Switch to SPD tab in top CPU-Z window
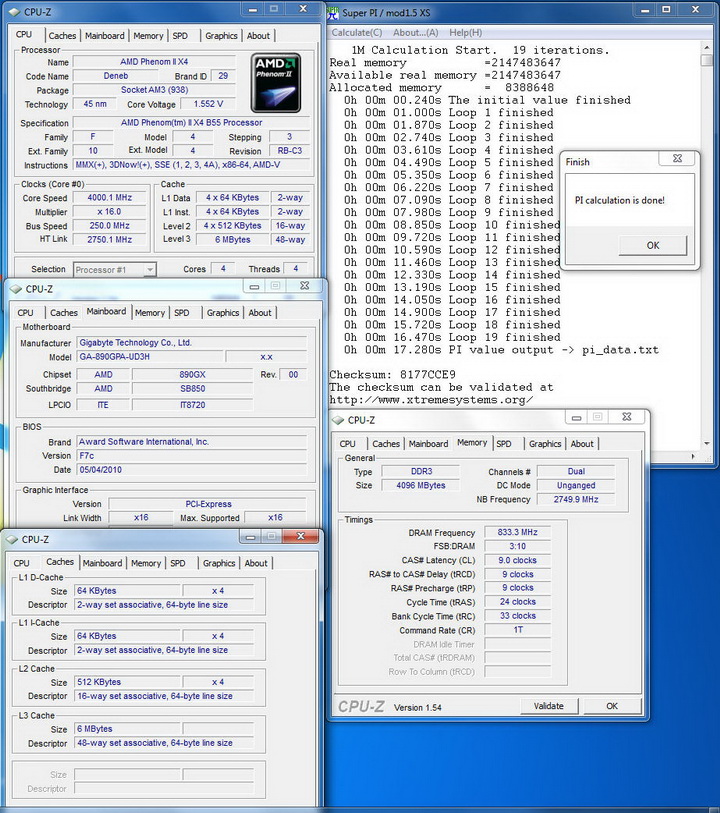The height and width of the screenshot is (813, 720). [x=180, y=36]
